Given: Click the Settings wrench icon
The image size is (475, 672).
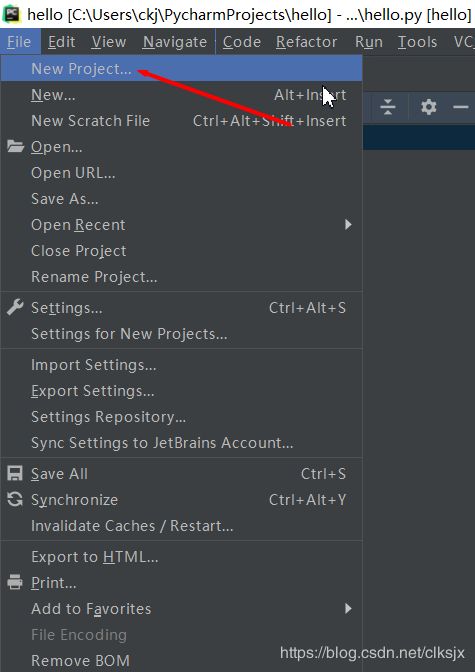Looking at the screenshot, I should point(15,307).
